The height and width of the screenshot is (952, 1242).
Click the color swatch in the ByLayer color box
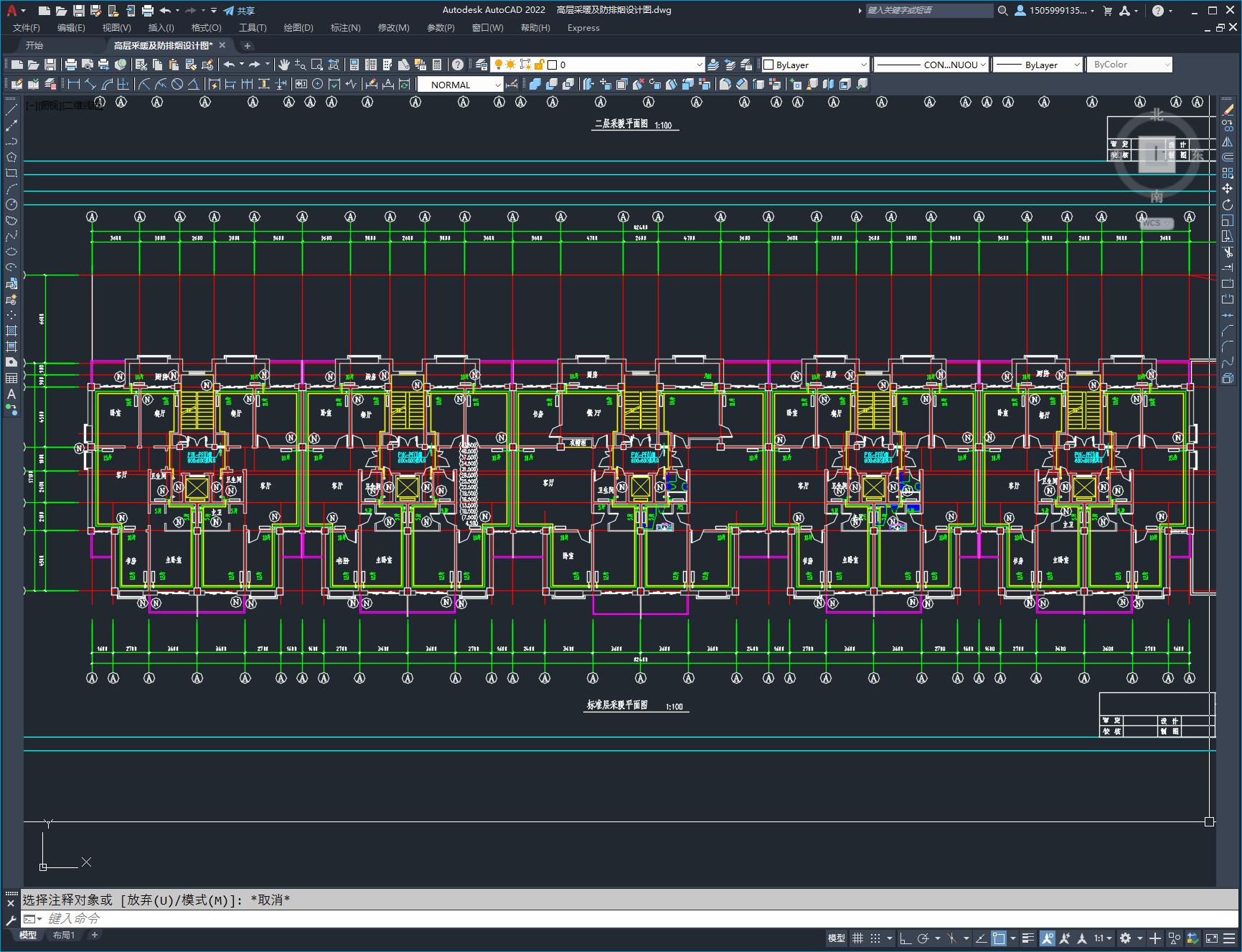pyautogui.click(x=768, y=65)
